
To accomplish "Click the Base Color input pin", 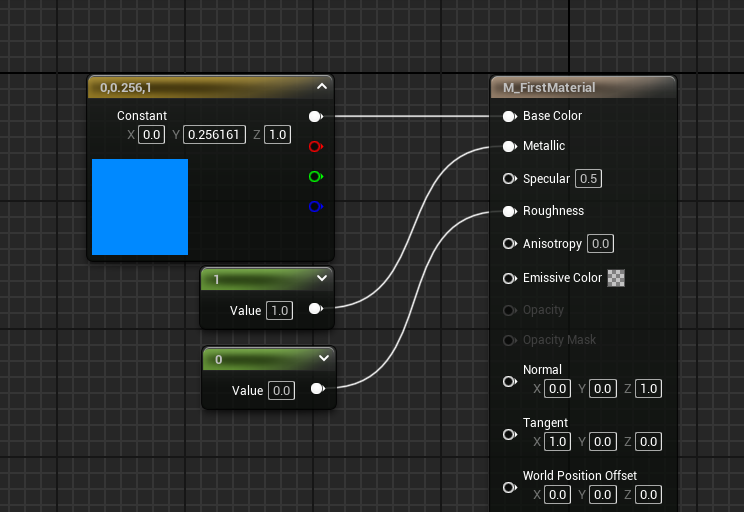I will [x=510, y=116].
